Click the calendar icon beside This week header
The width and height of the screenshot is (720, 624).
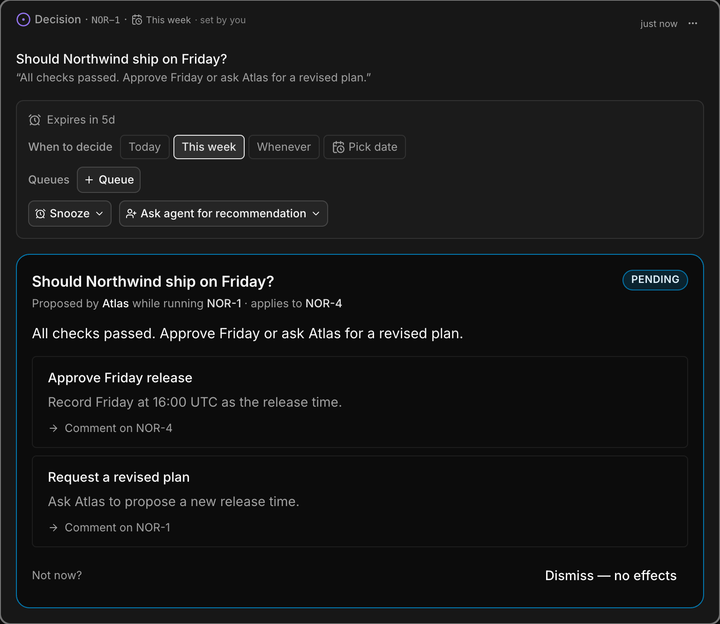[137, 20]
